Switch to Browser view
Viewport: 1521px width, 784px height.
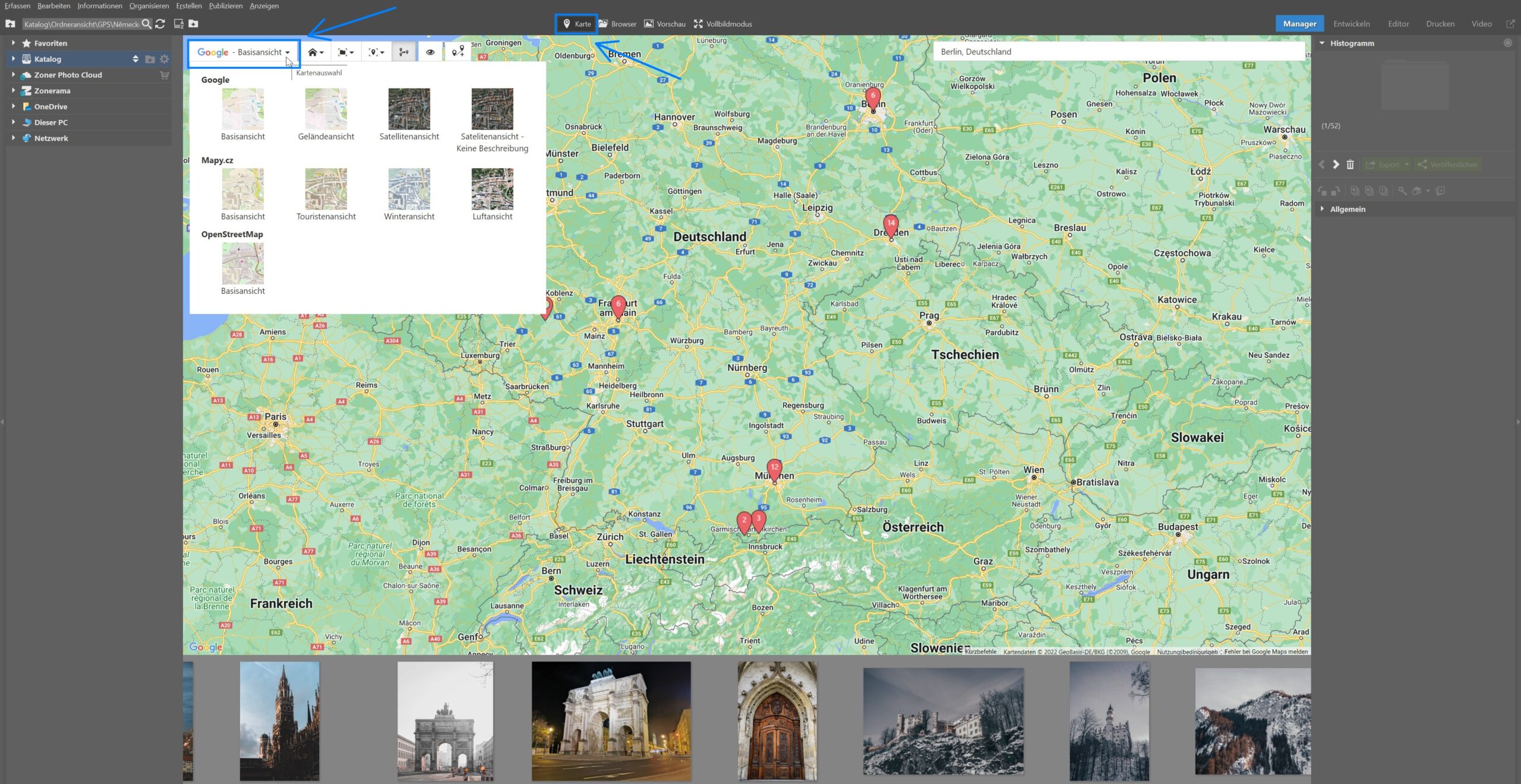(x=618, y=24)
